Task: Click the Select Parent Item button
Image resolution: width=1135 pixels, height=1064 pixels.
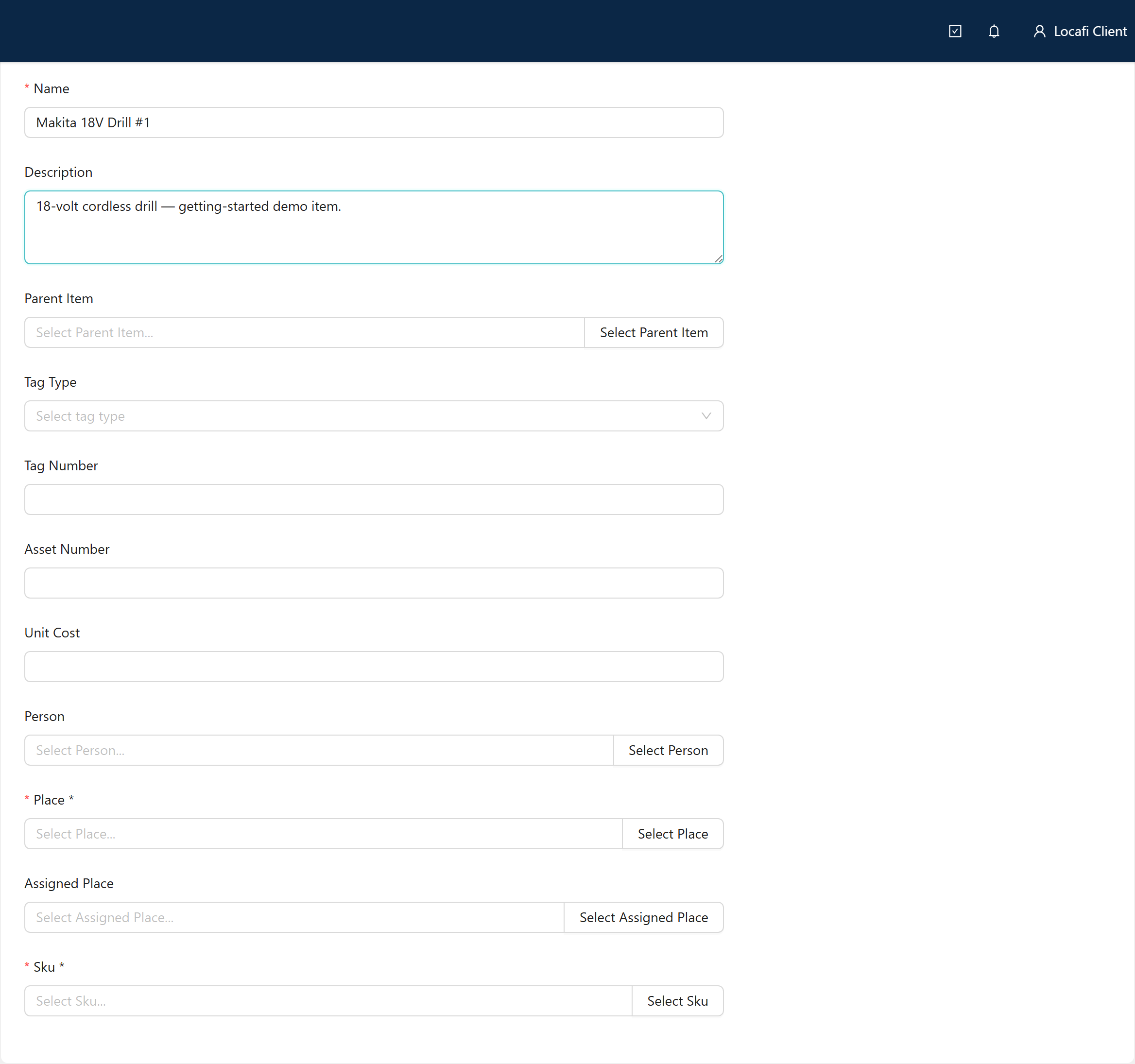Action: coord(653,333)
